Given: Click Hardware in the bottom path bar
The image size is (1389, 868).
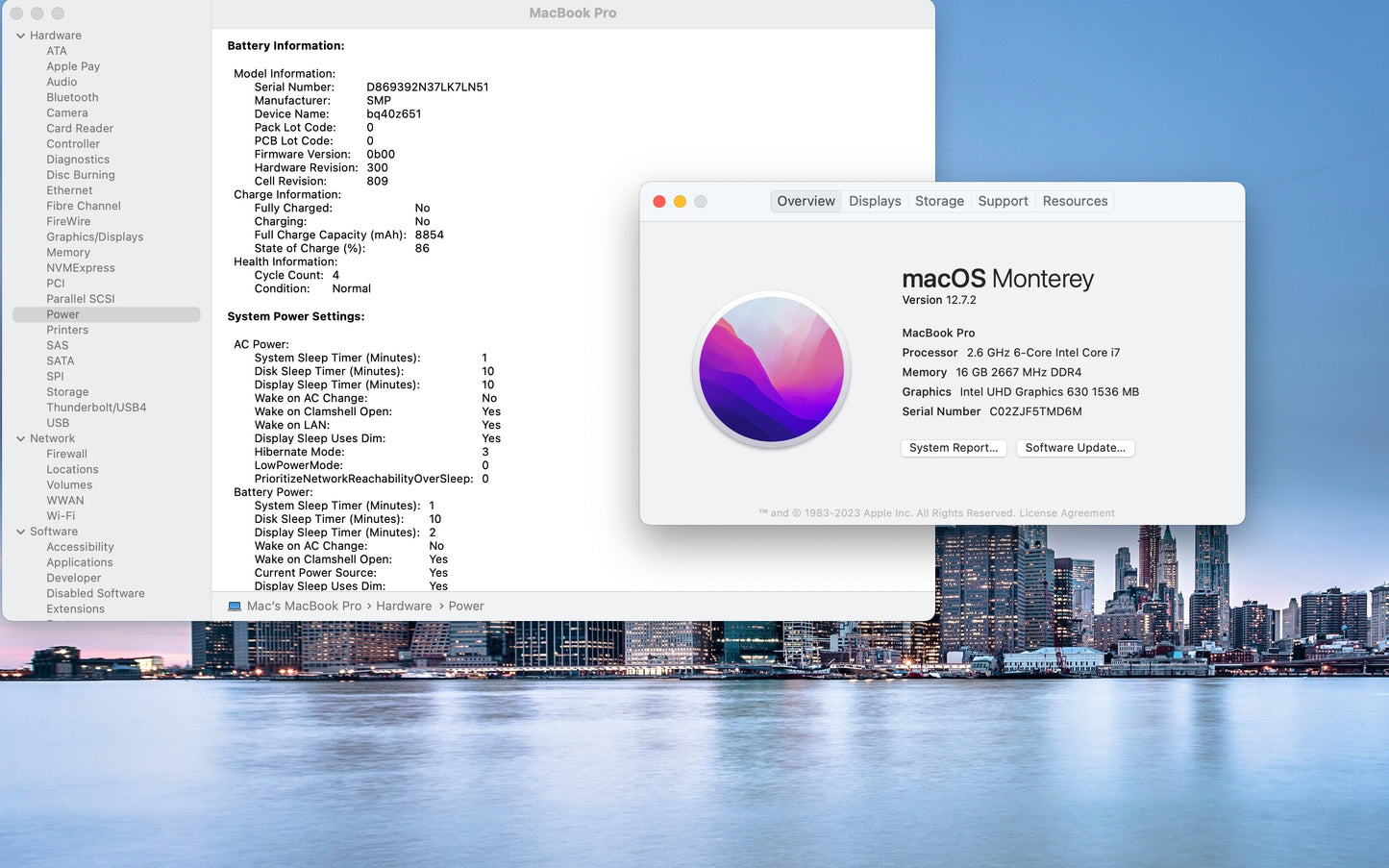Looking at the screenshot, I should 404,607.
